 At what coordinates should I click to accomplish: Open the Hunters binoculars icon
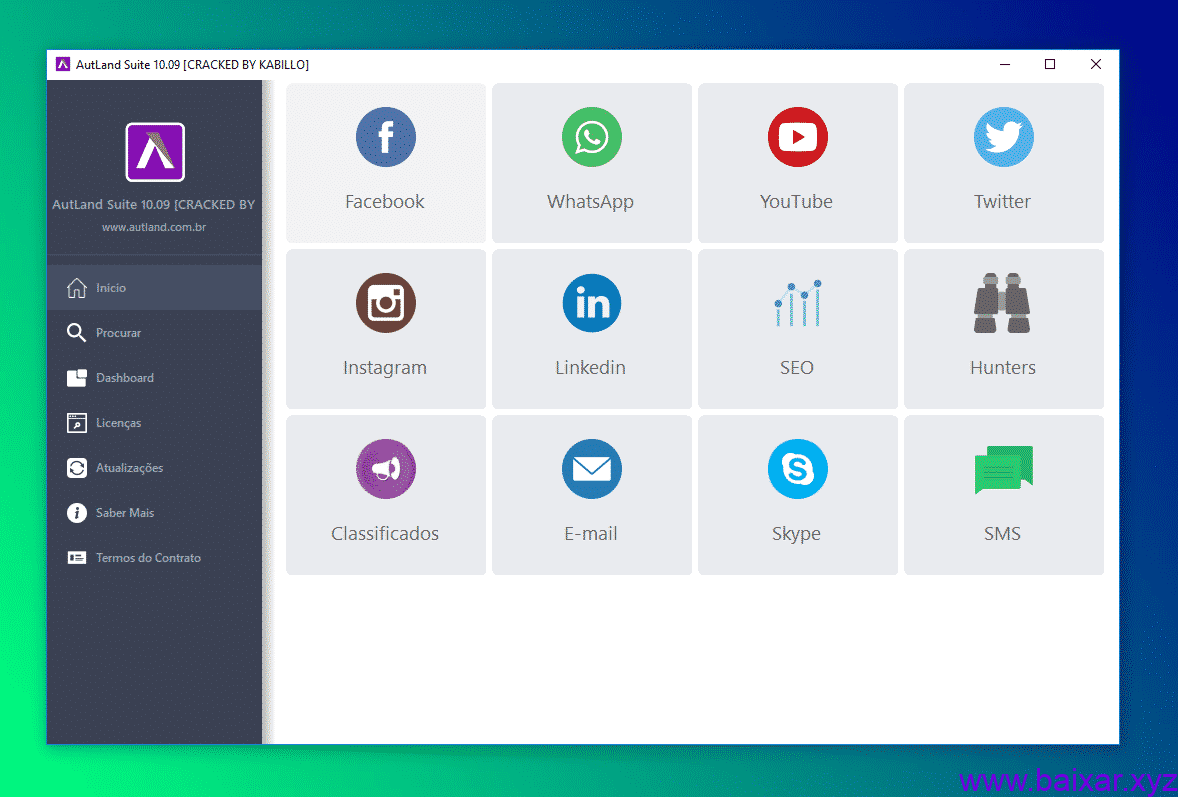pyautogui.click(x=1003, y=304)
